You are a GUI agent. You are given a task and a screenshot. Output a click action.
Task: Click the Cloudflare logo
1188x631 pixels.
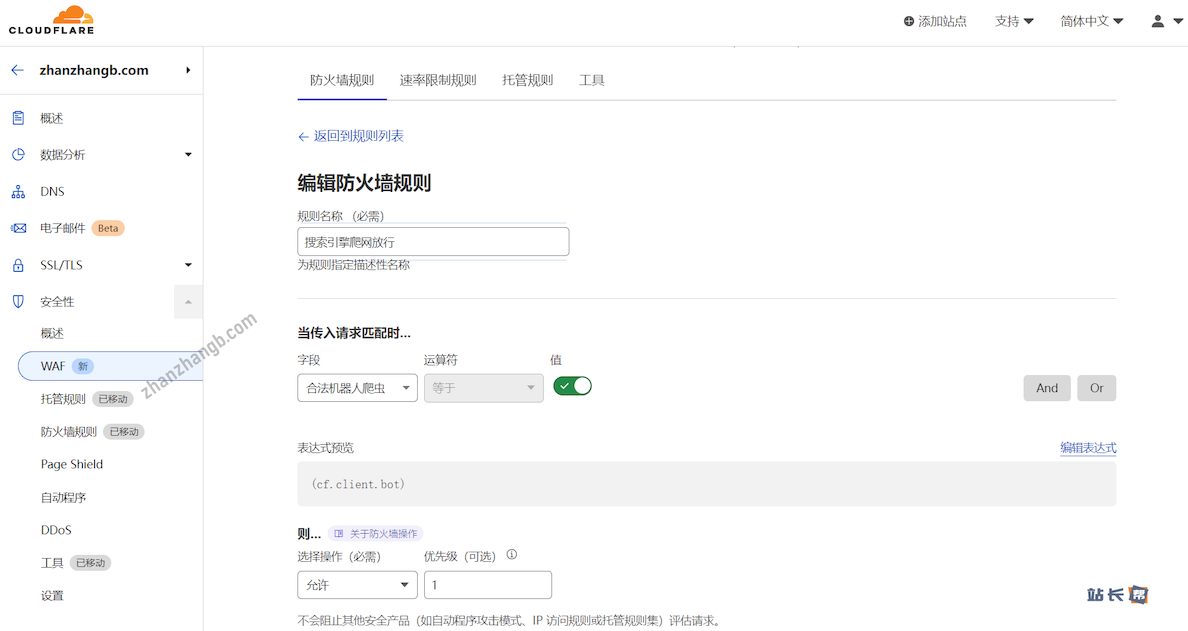pos(51,20)
